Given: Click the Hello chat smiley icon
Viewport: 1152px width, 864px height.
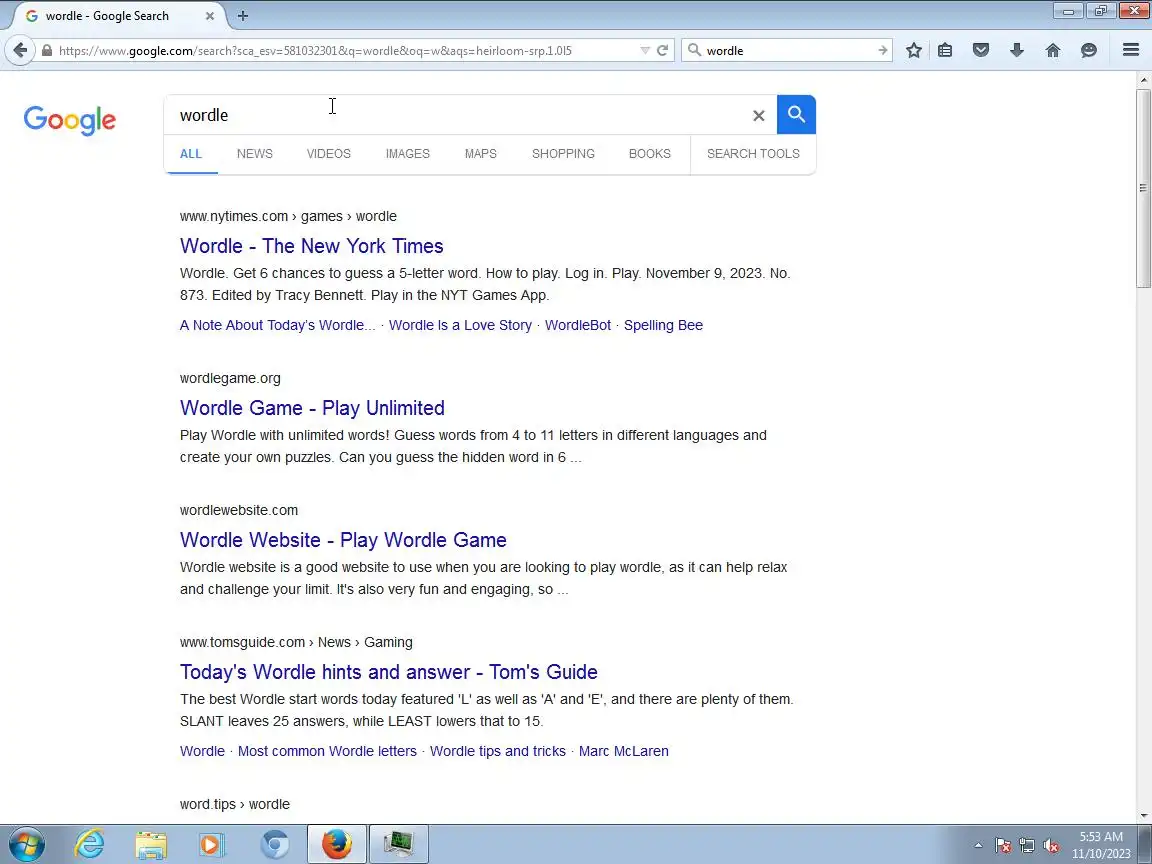Looking at the screenshot, I should [x=1089, y=50].
